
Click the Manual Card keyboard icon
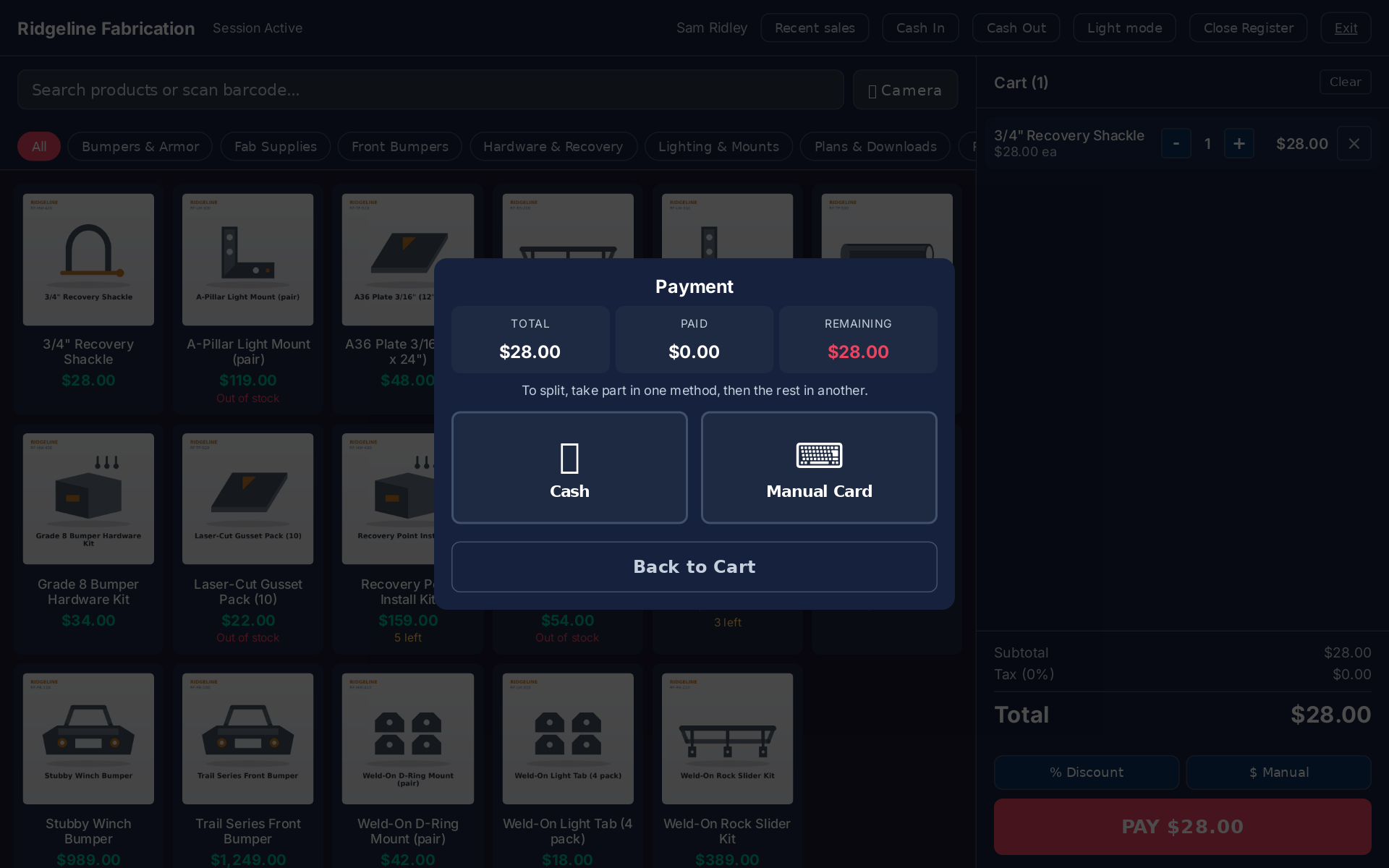[x=819, y=456]
